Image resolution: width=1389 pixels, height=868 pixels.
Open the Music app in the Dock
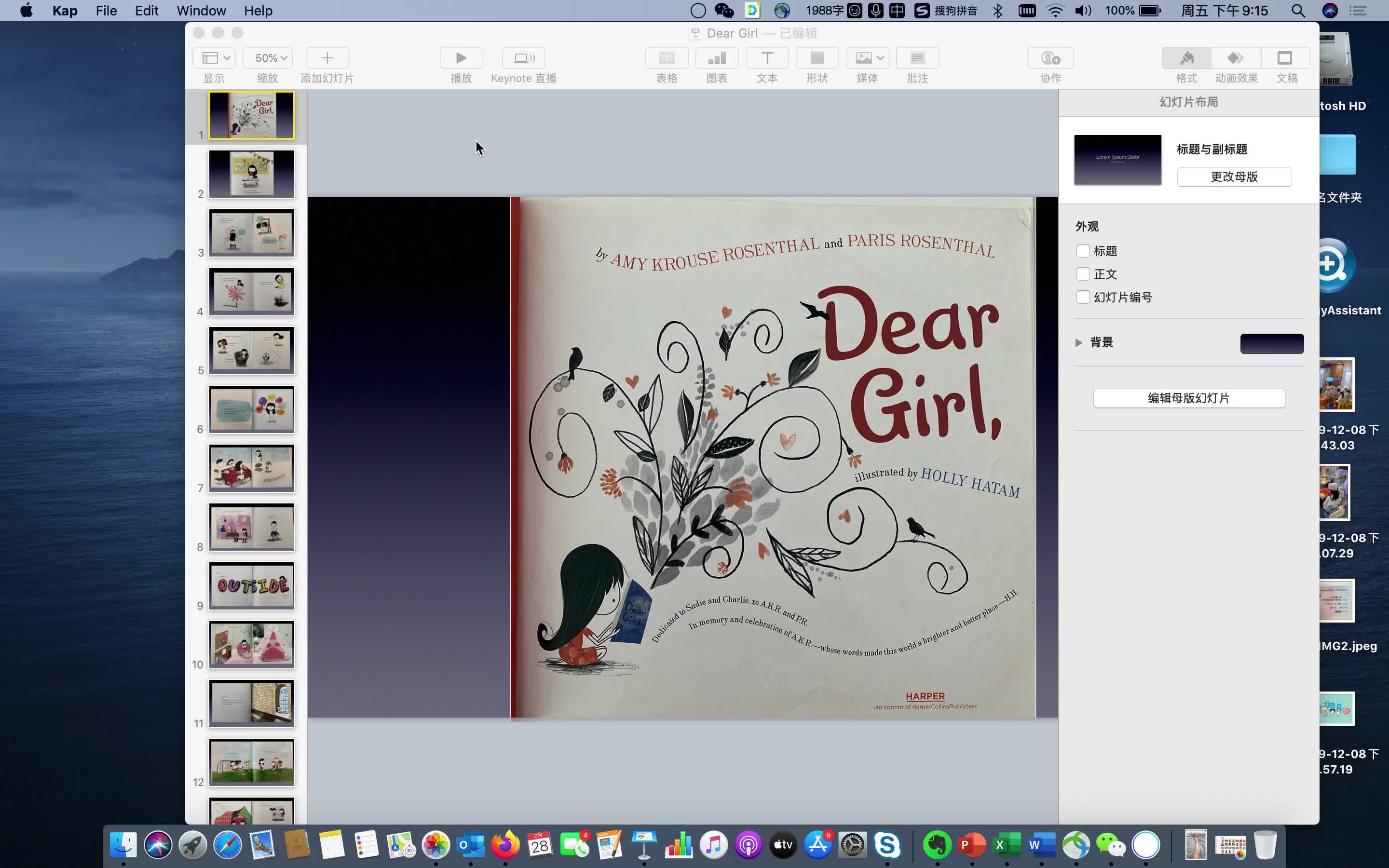point(713,844)
